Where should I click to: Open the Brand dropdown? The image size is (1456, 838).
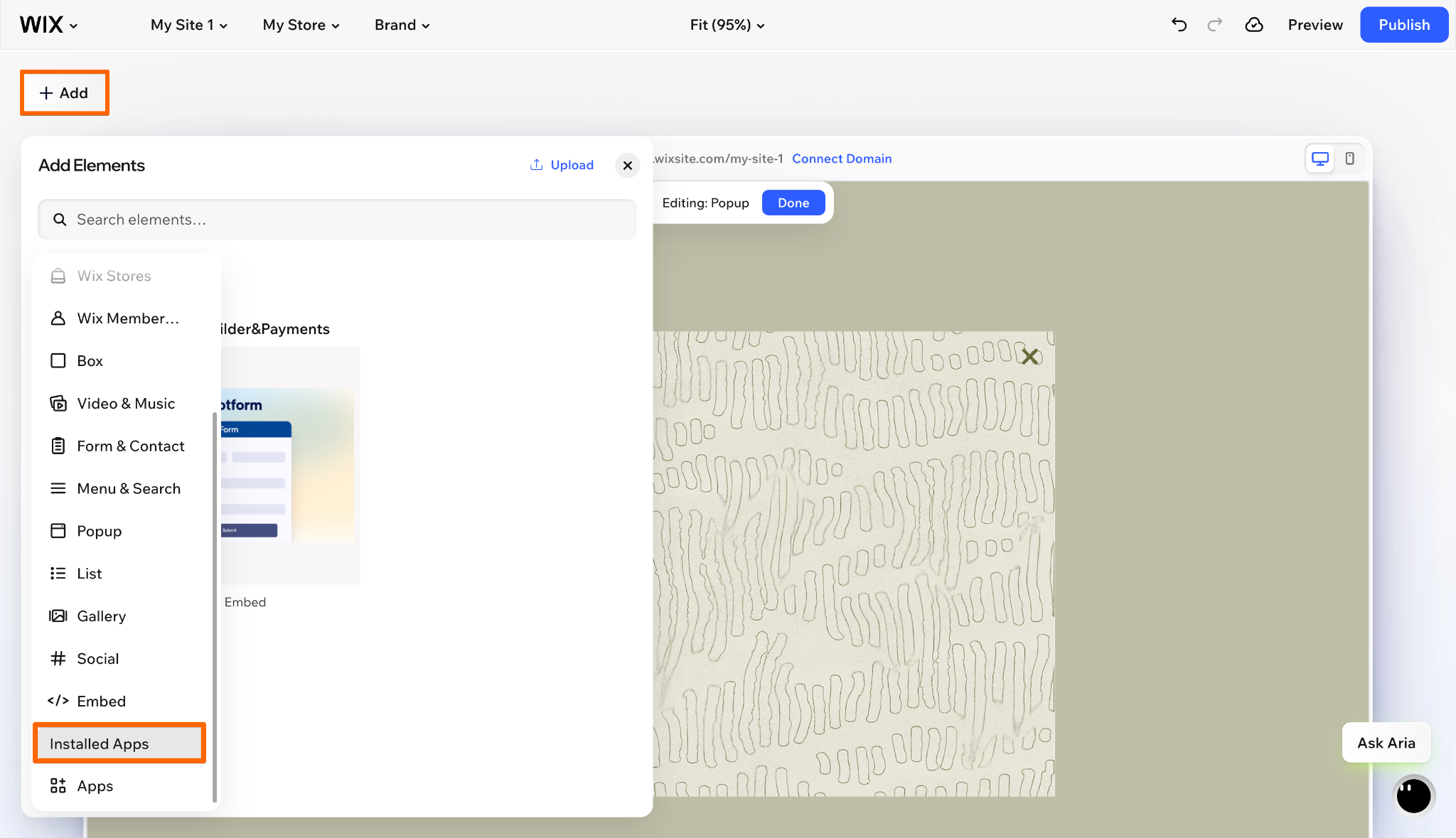(402, 25)
